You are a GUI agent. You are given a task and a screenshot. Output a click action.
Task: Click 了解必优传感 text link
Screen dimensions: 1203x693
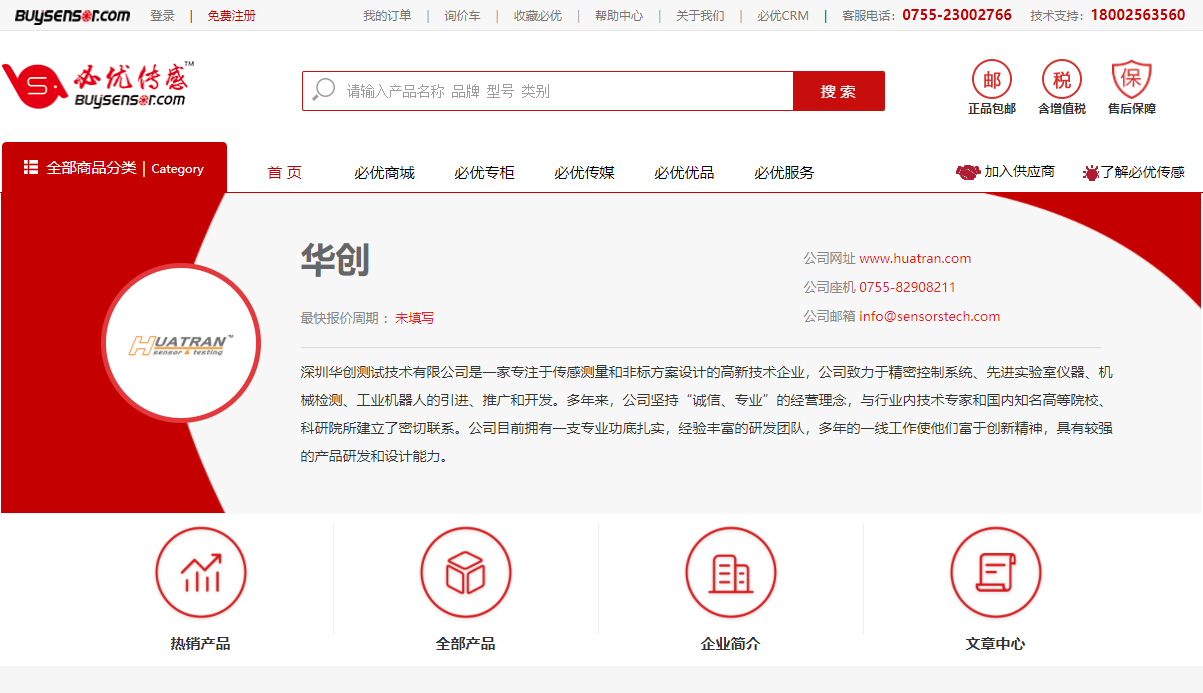(1143, 172)
